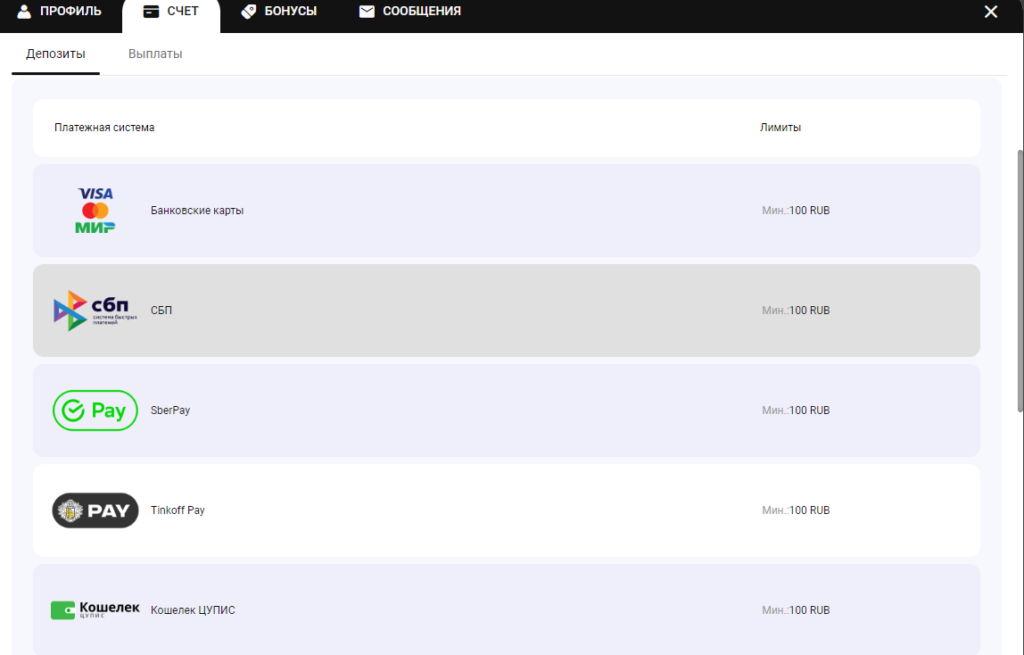Click the Лимиты column header
The height and width of the screenshot is (655, 1024).
point(780,127)
